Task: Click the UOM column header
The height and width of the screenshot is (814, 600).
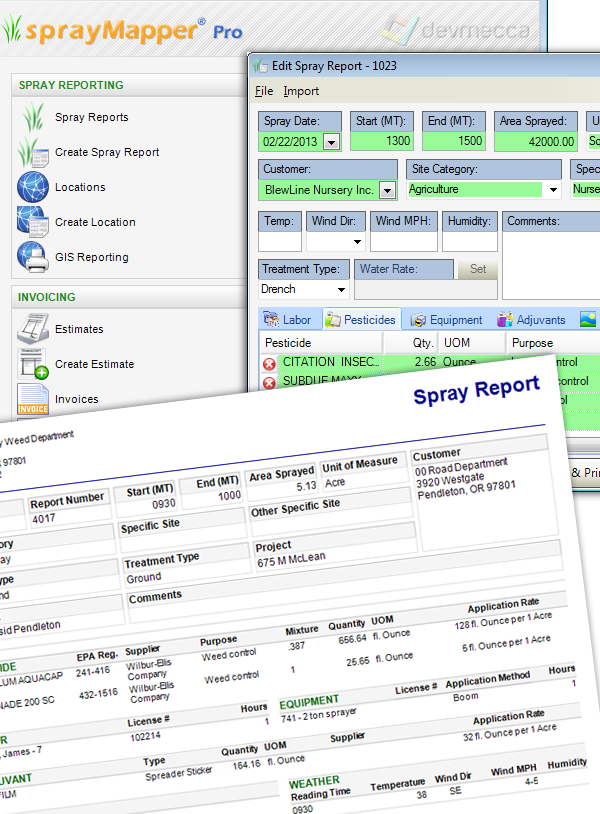Action: tap(472, 343)
